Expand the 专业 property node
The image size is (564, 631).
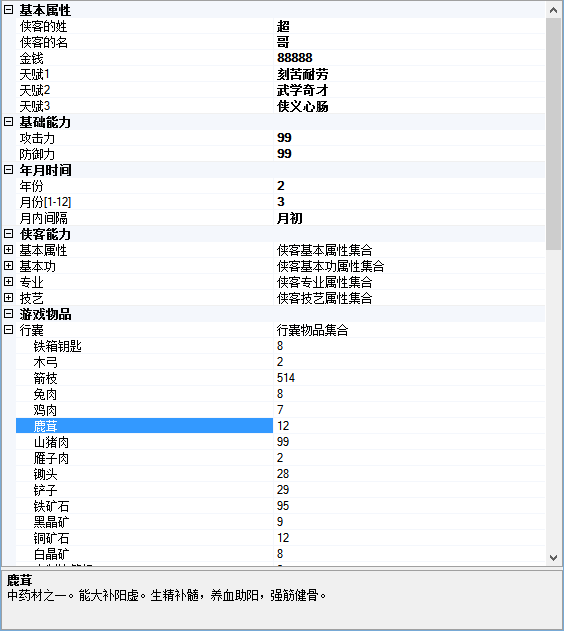coord(8,282)
